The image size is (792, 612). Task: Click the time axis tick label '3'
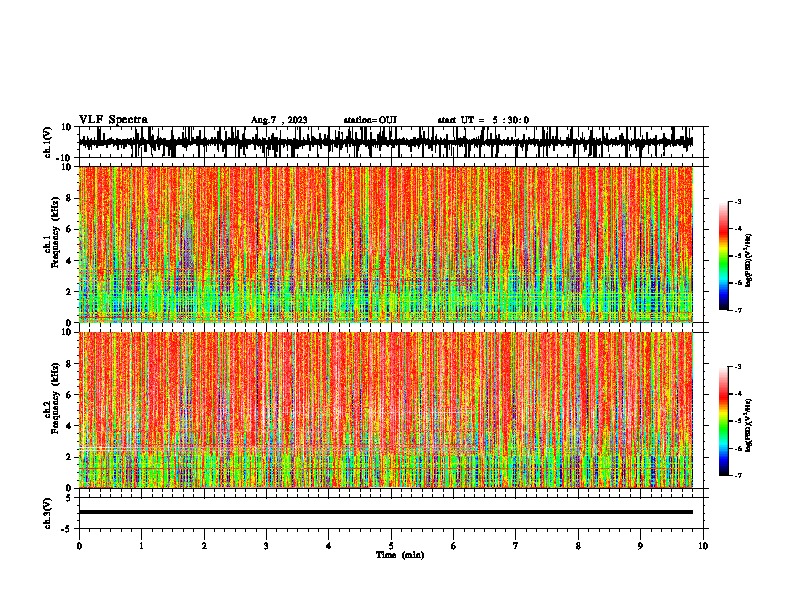(266, 546)
